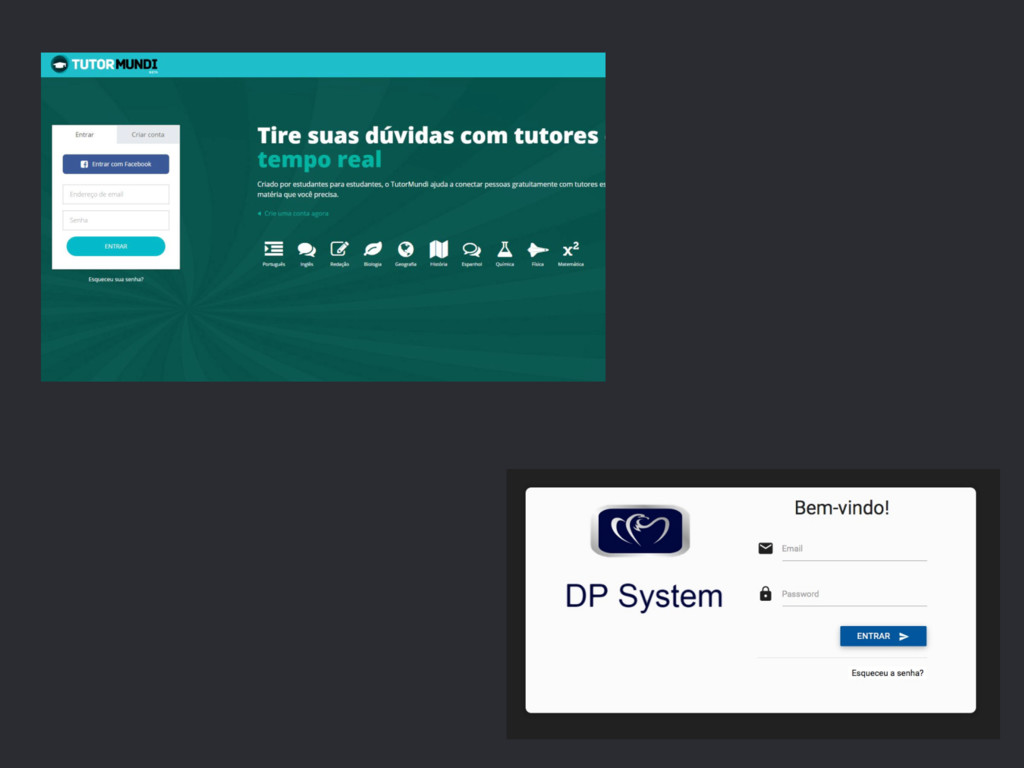The width and height of the screenshot is (1024, 768).
Task: Select the Matemática x² icon
Action: tap(571, 249)
